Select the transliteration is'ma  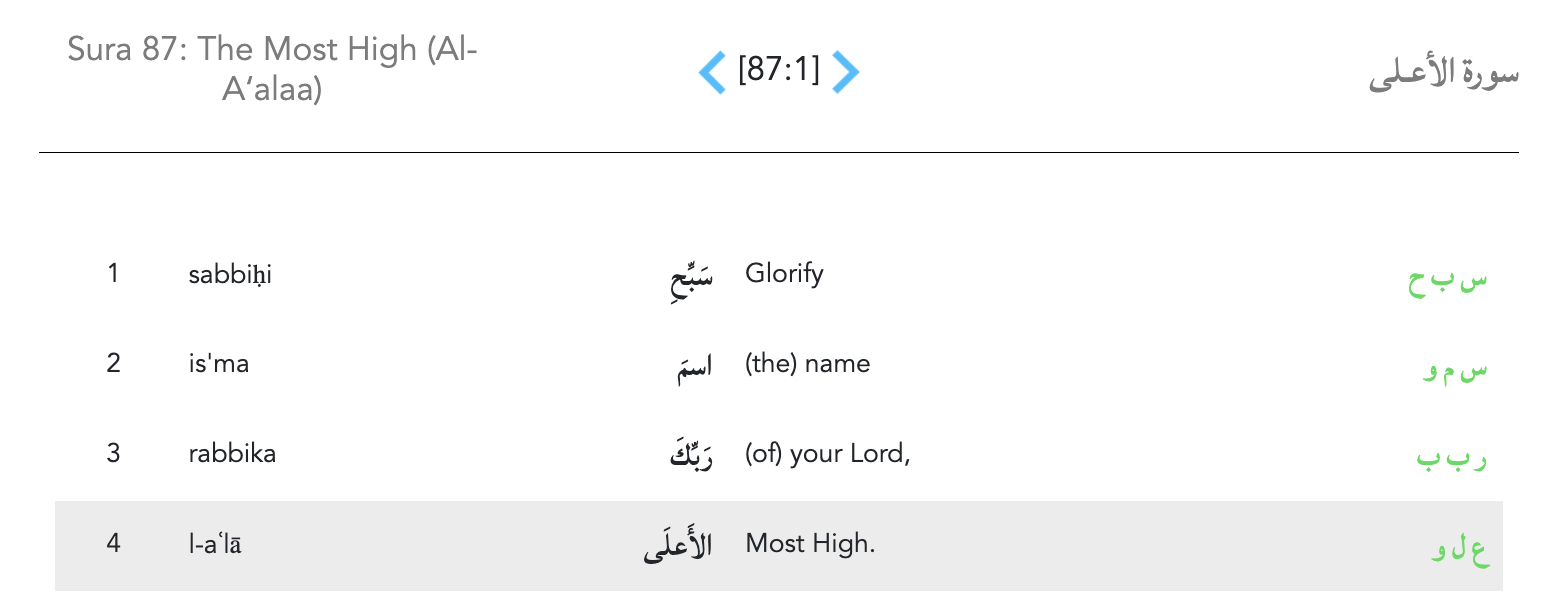click(x=218, y=364)
